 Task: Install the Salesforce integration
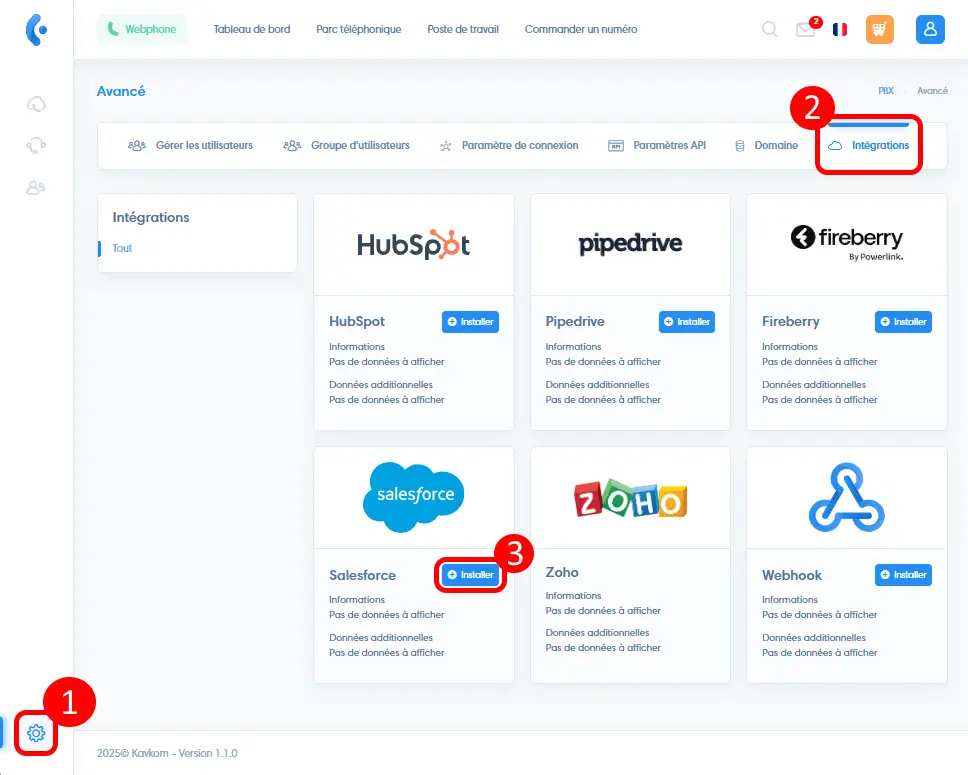[470, 575]
